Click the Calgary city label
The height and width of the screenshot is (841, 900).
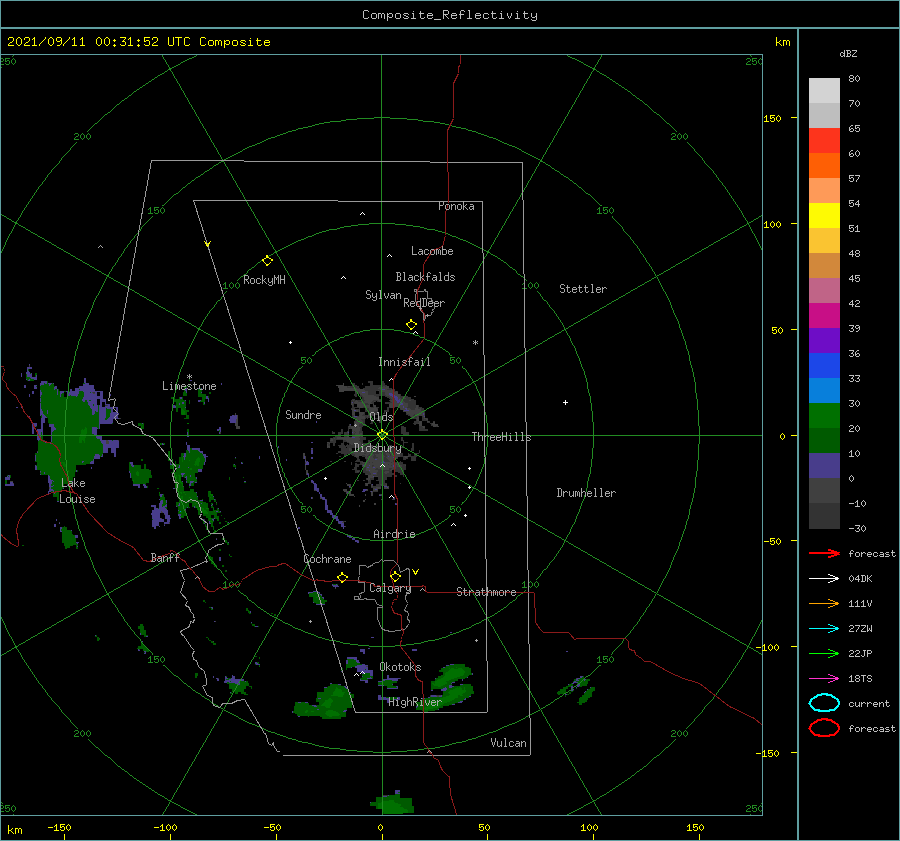coord(390,588)
